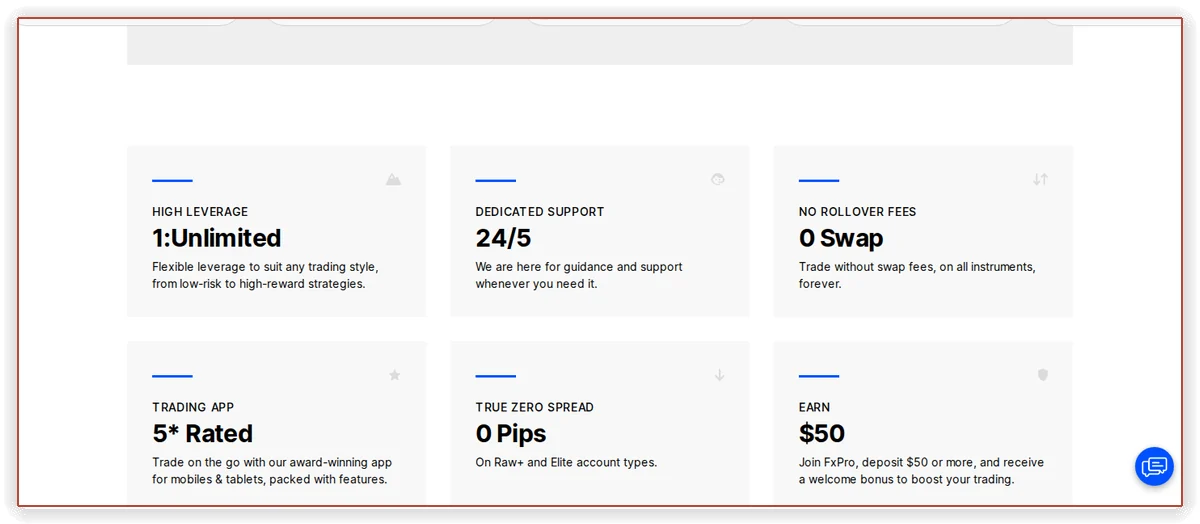Screen dimensions: 1200x524
Task: Select the 5* Rated heading
Action: [202, 434]
